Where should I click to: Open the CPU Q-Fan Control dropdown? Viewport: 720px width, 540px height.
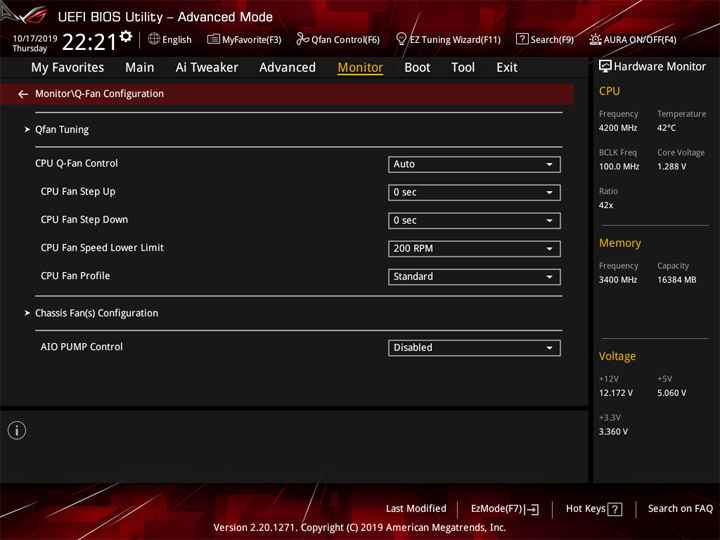point(474,164)
